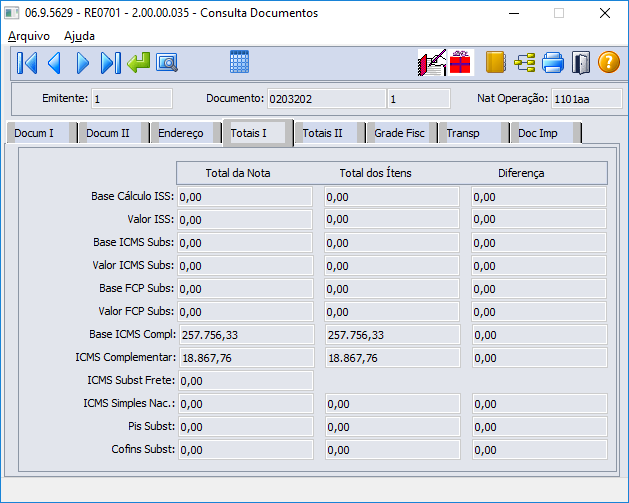Click the notes pencil icon

[x=432, y=63]
